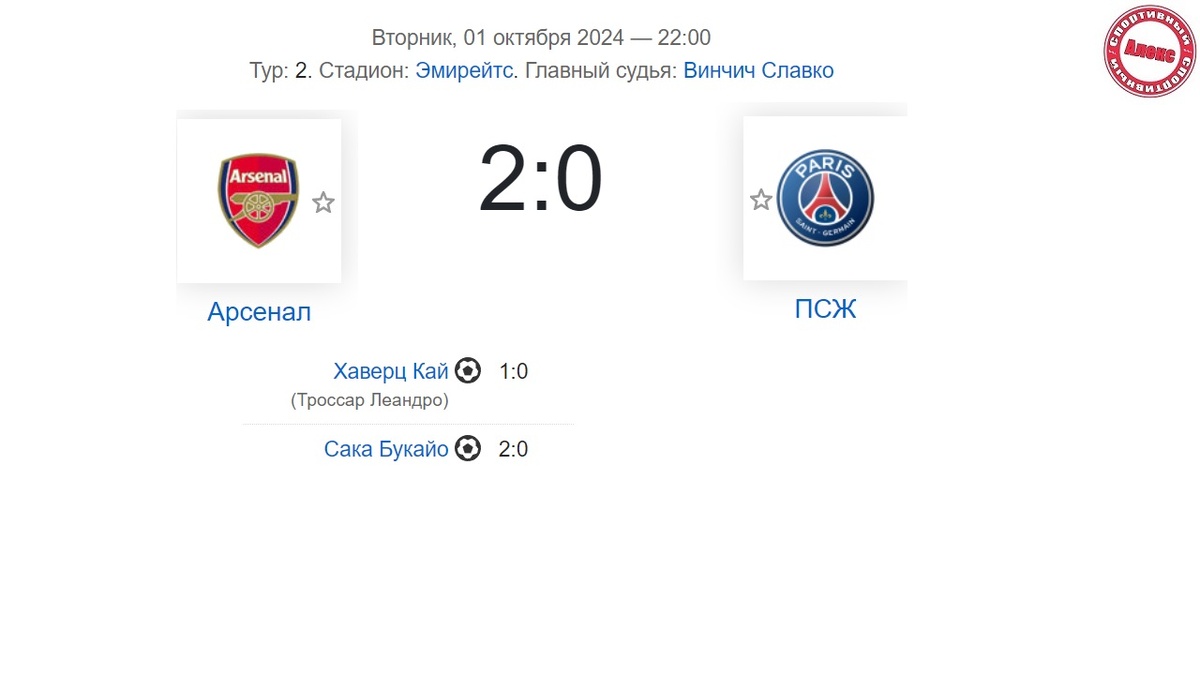Click the goal ball icon next to Хаверц Кай
Image resolution: width=1200 pixels, height=675 pixels.
point(467,371)
